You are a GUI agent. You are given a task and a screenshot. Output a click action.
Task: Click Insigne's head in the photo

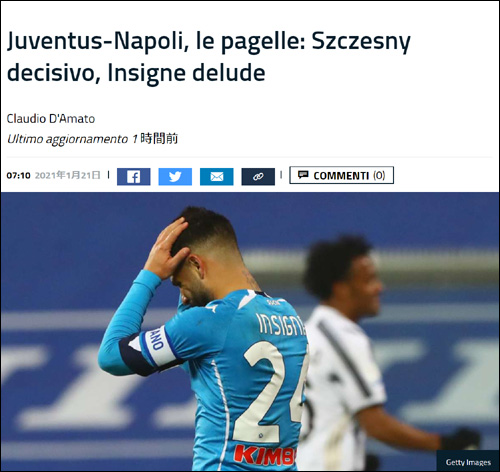(203, 253)
